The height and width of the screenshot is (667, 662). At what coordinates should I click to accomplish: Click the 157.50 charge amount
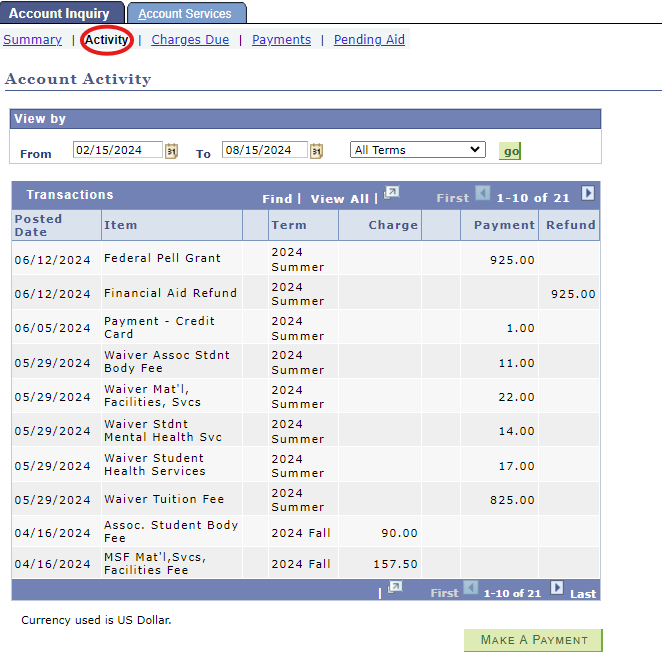tap(395, 564)
